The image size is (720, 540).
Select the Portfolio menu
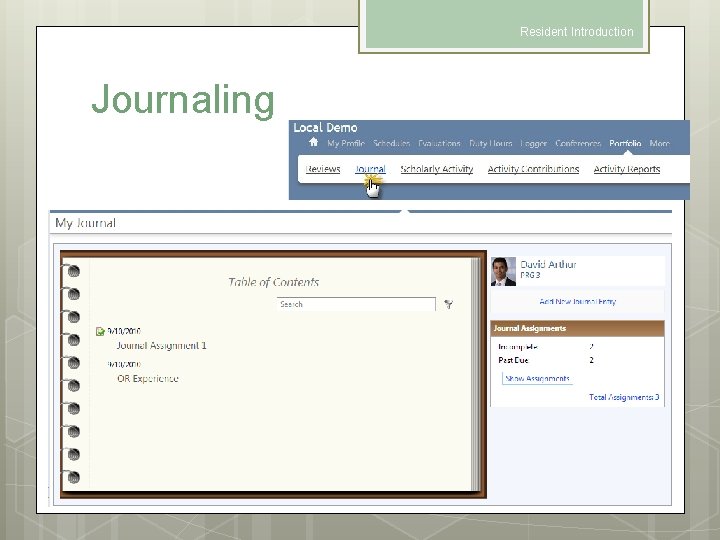(x=625, y=143)
